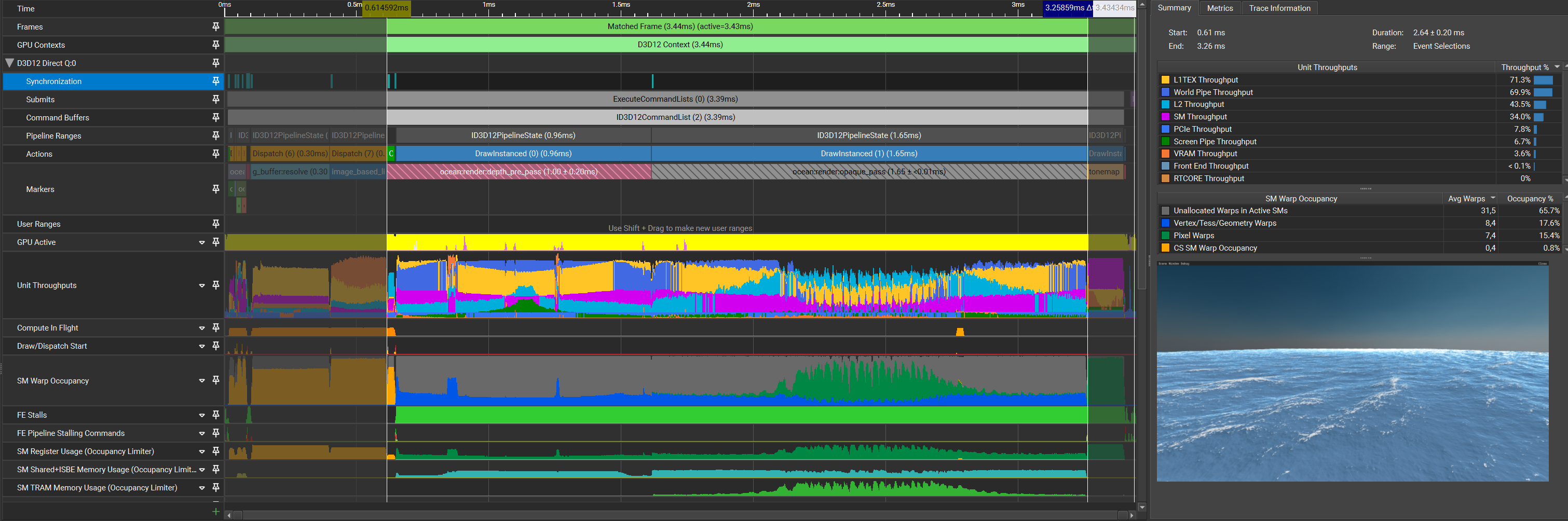Select the Synchronization tree row
This screenshot has height=521, width=1568.
coord(113,81)
